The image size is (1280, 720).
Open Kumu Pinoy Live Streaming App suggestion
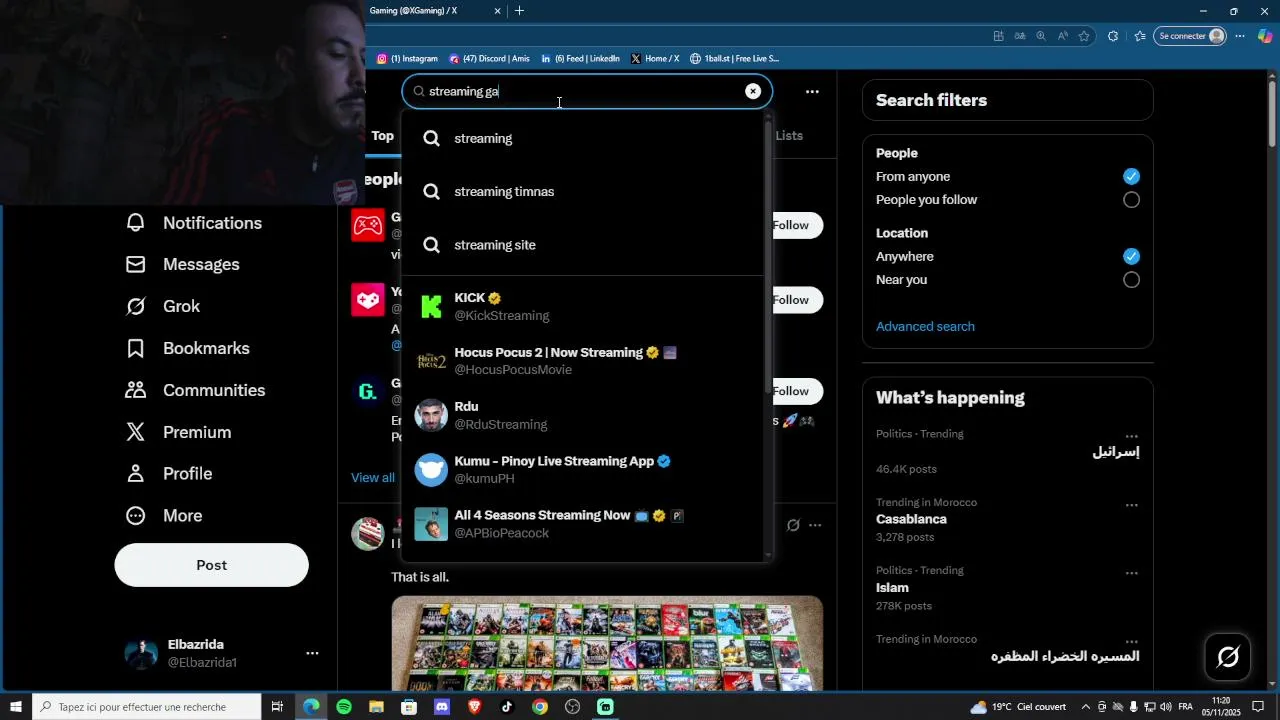[x=583, y=469]
